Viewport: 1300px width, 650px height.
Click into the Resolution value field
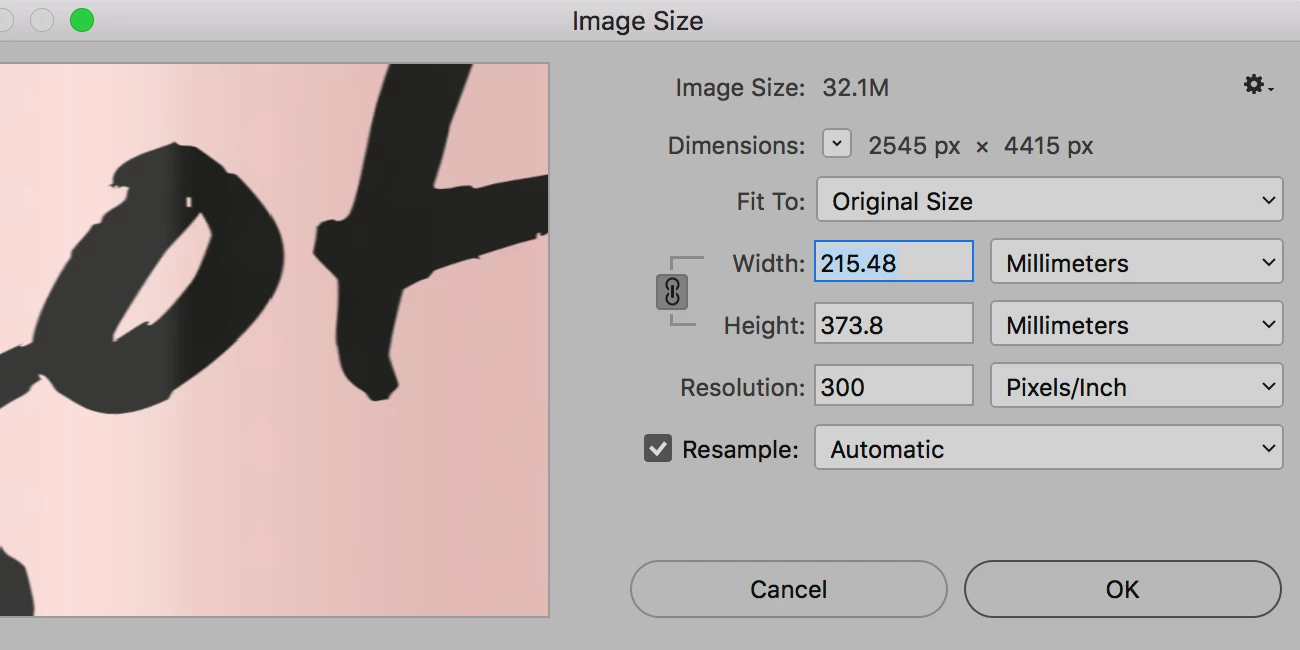893,387
